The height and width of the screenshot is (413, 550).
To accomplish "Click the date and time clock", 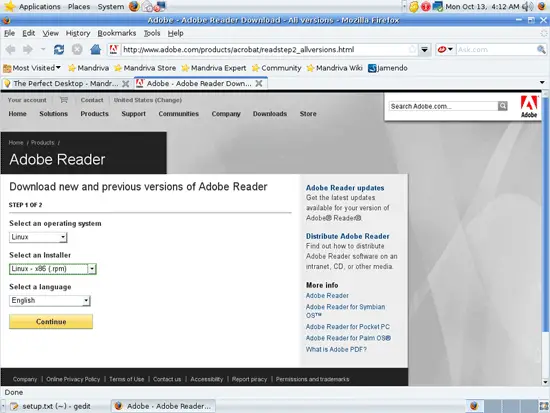I will tap(482, 6).
